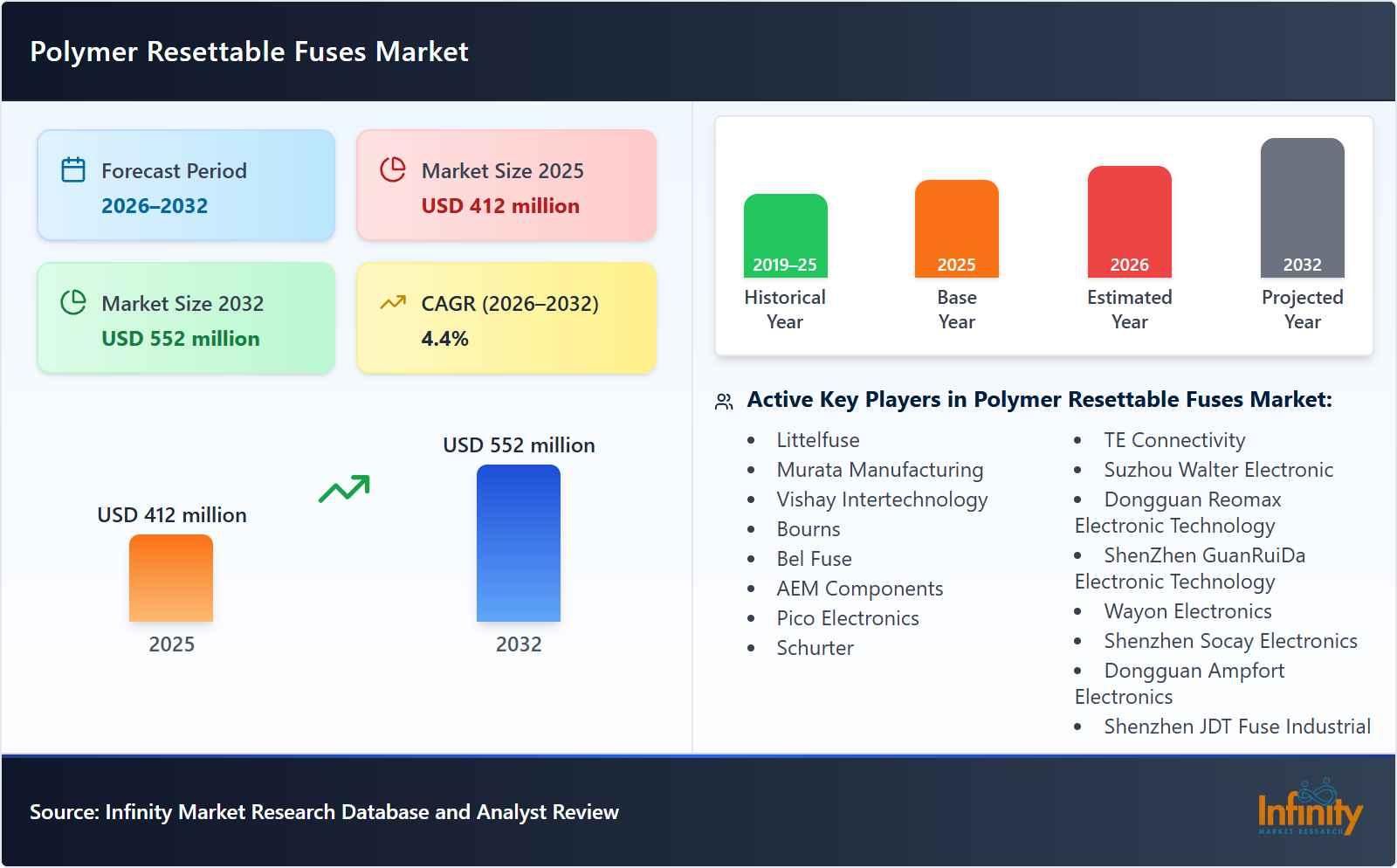Click the pie chart icon beside Market Size 2025
Image resolution: width=1397 pixels, height=868 pixels.
393,169
